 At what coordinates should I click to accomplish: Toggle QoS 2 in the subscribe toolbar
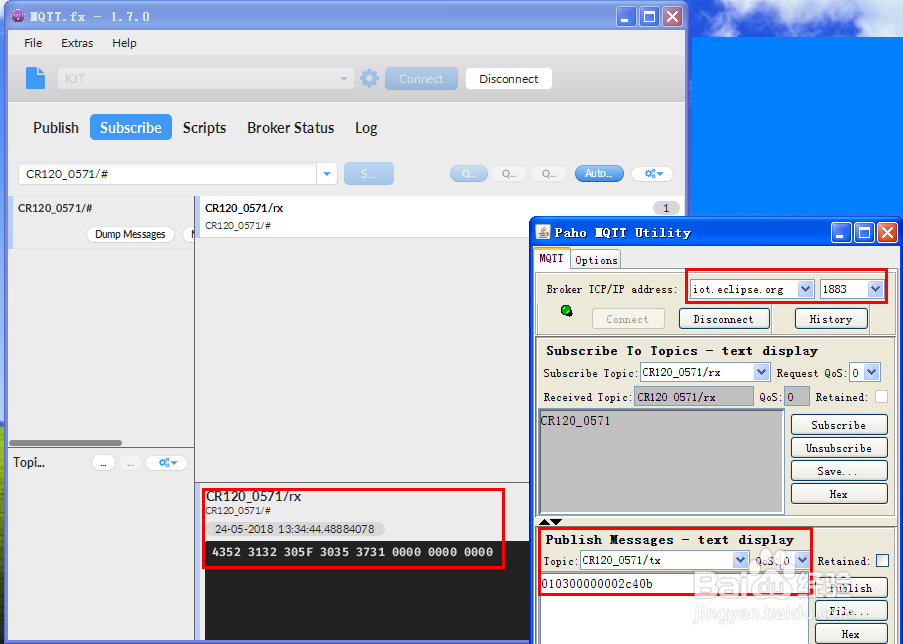pyautogui.click(x=549, y=173)
